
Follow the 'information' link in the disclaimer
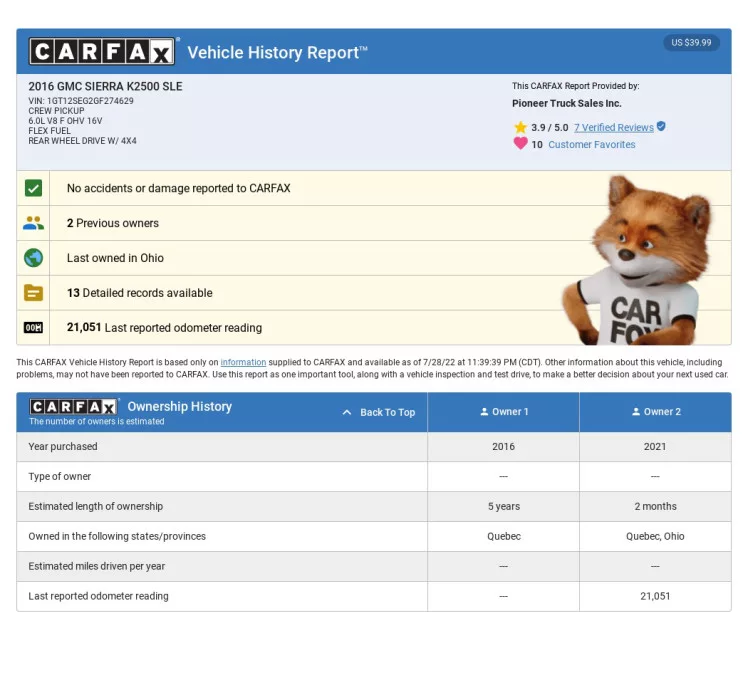pyautogui.click(x=243, y=362)
